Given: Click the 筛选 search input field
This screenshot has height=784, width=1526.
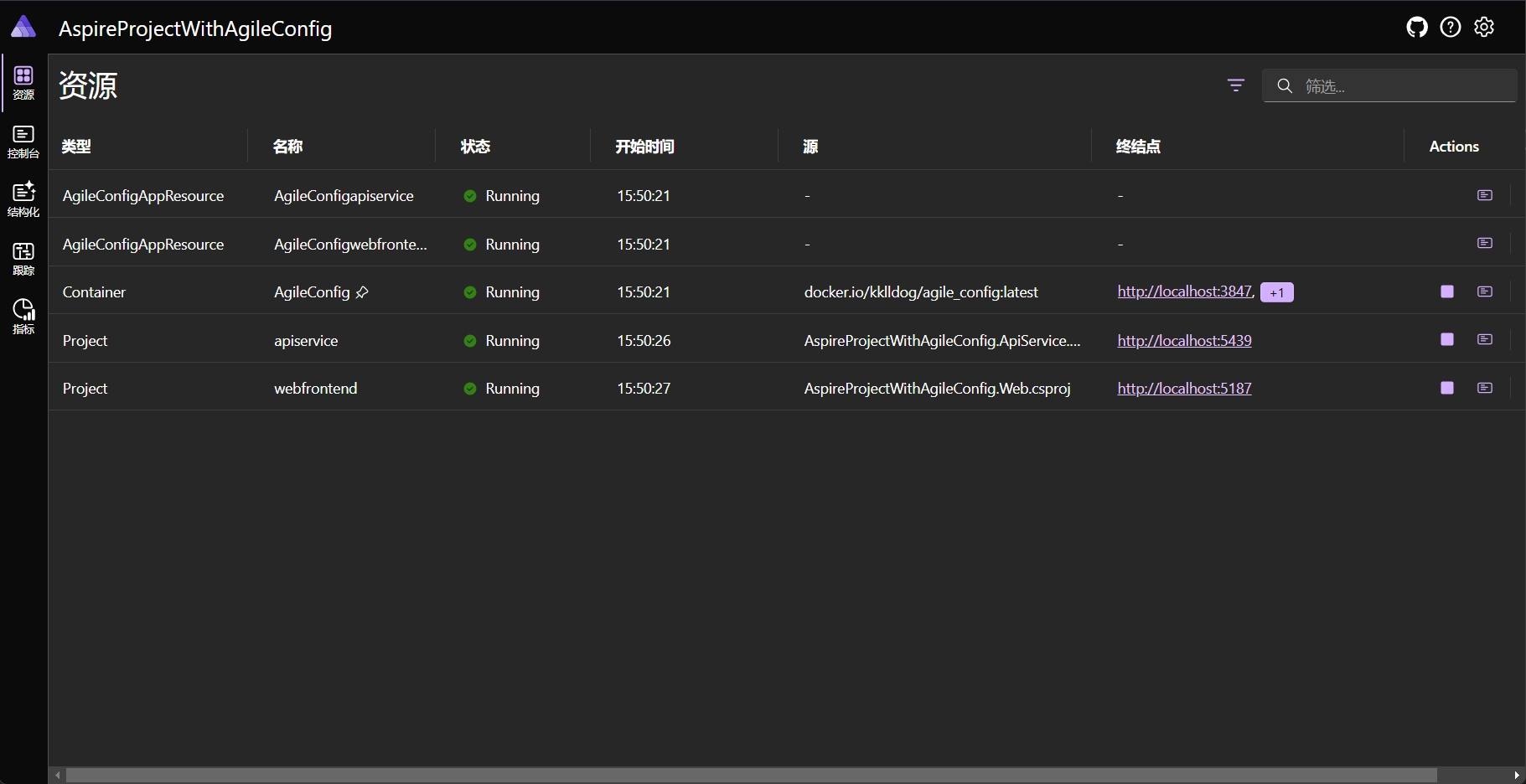Looking at the screenshot, I should (x=1404, y=86).
